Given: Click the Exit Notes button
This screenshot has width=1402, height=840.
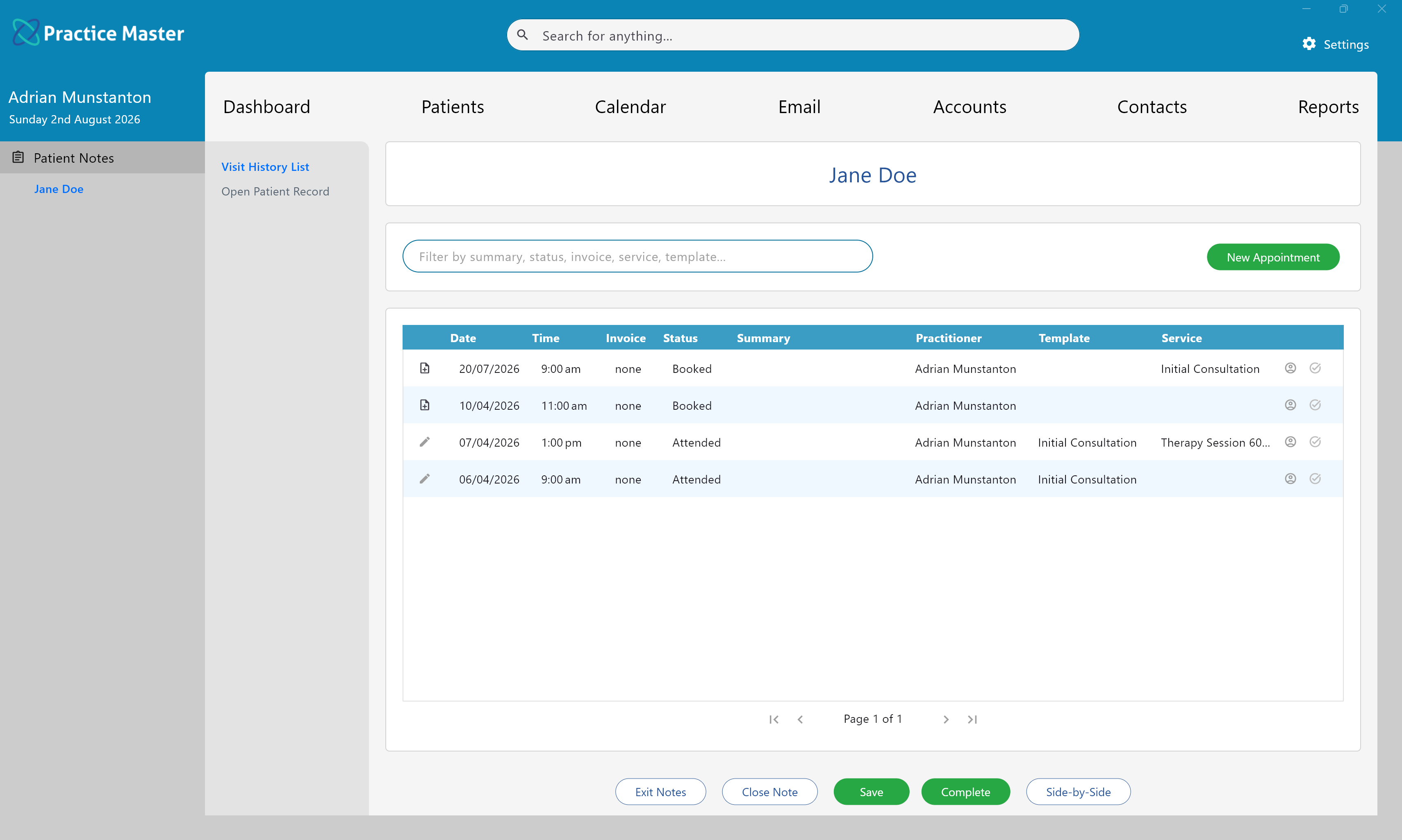Looking at the screenshot, I should pyautogui.click(x=660, y=792).
